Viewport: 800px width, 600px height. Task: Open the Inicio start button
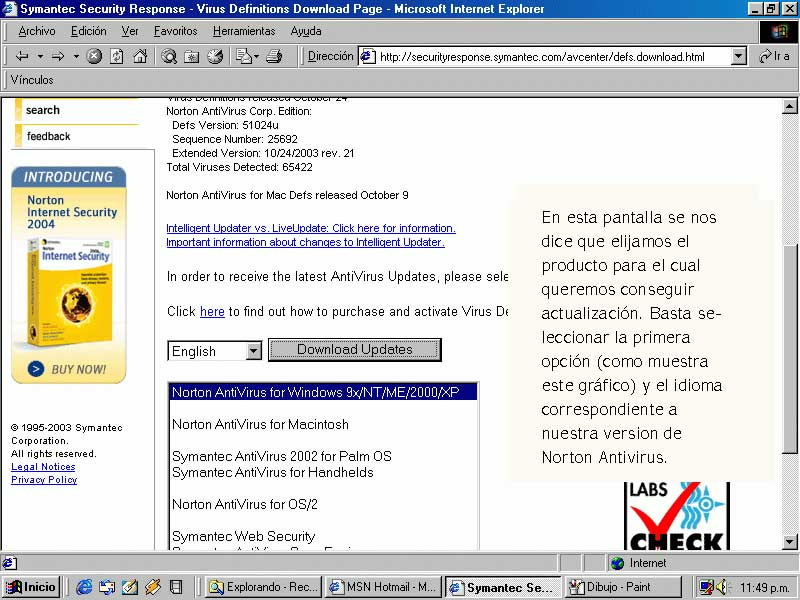click(x=31, y=587)
